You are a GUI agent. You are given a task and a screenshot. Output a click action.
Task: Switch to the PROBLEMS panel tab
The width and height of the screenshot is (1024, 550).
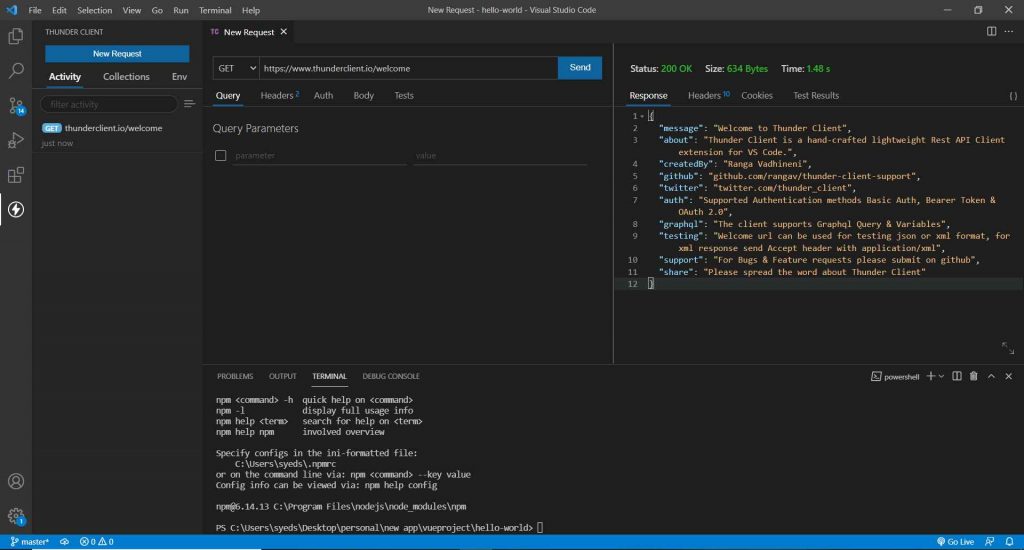(235, 376)
